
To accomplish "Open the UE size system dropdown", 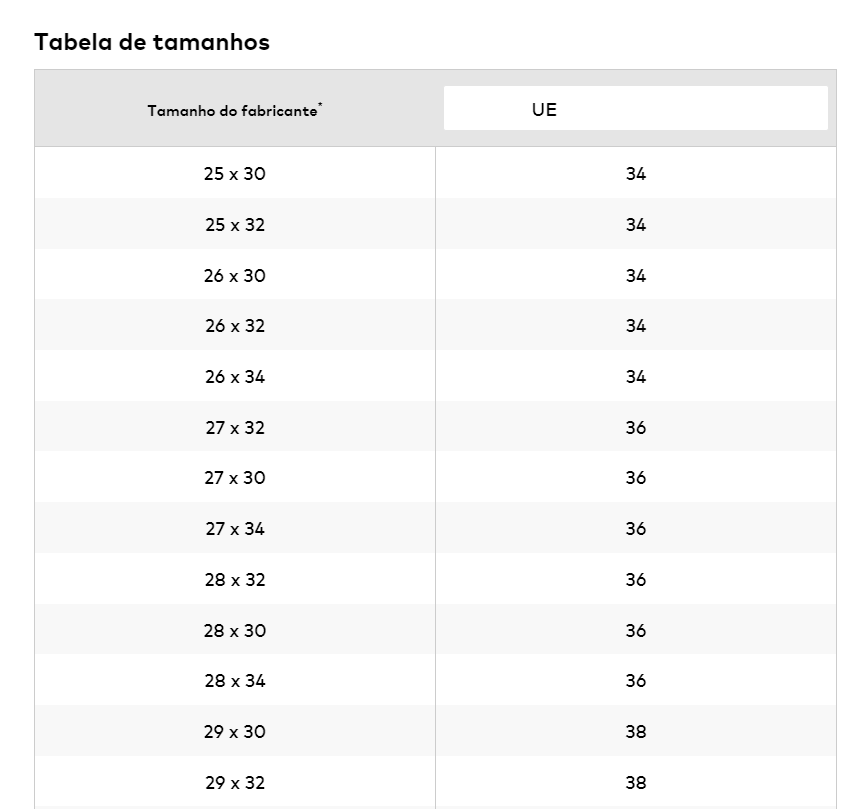I will tap(635, 109).
